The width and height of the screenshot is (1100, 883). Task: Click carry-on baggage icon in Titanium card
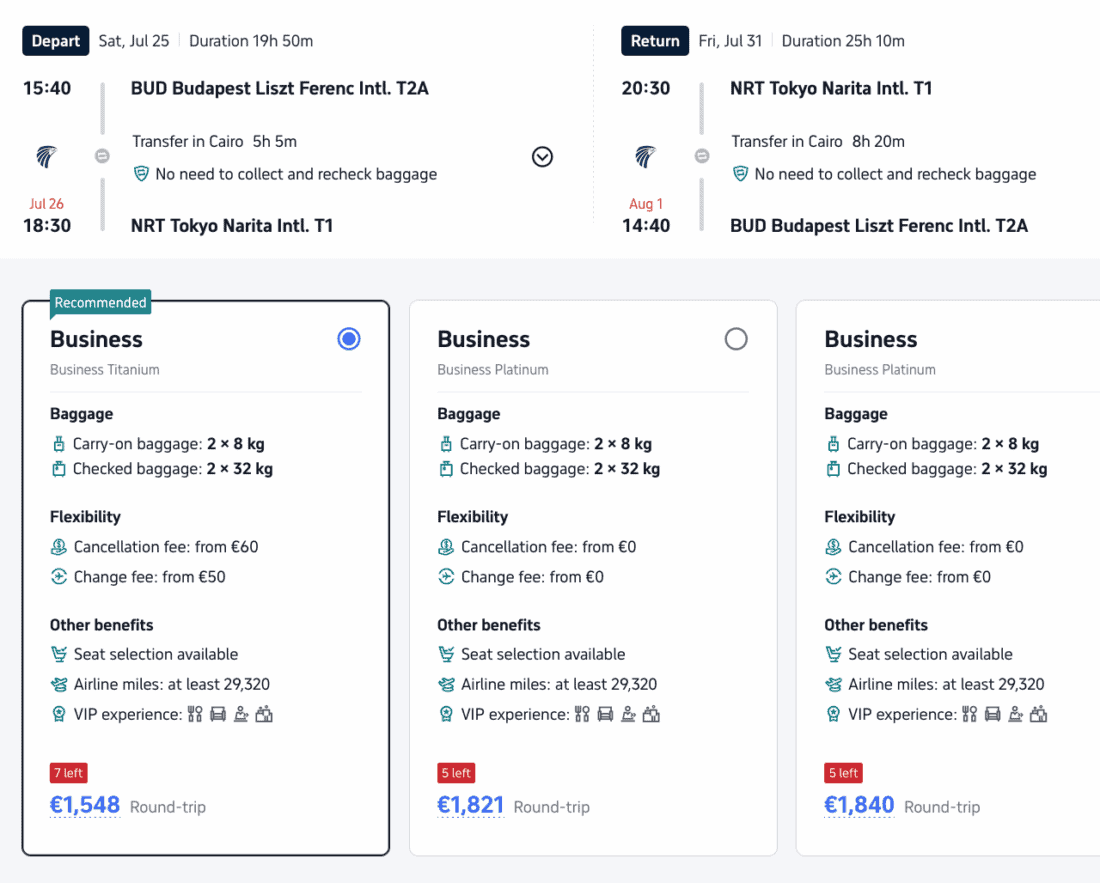[59, 444]
